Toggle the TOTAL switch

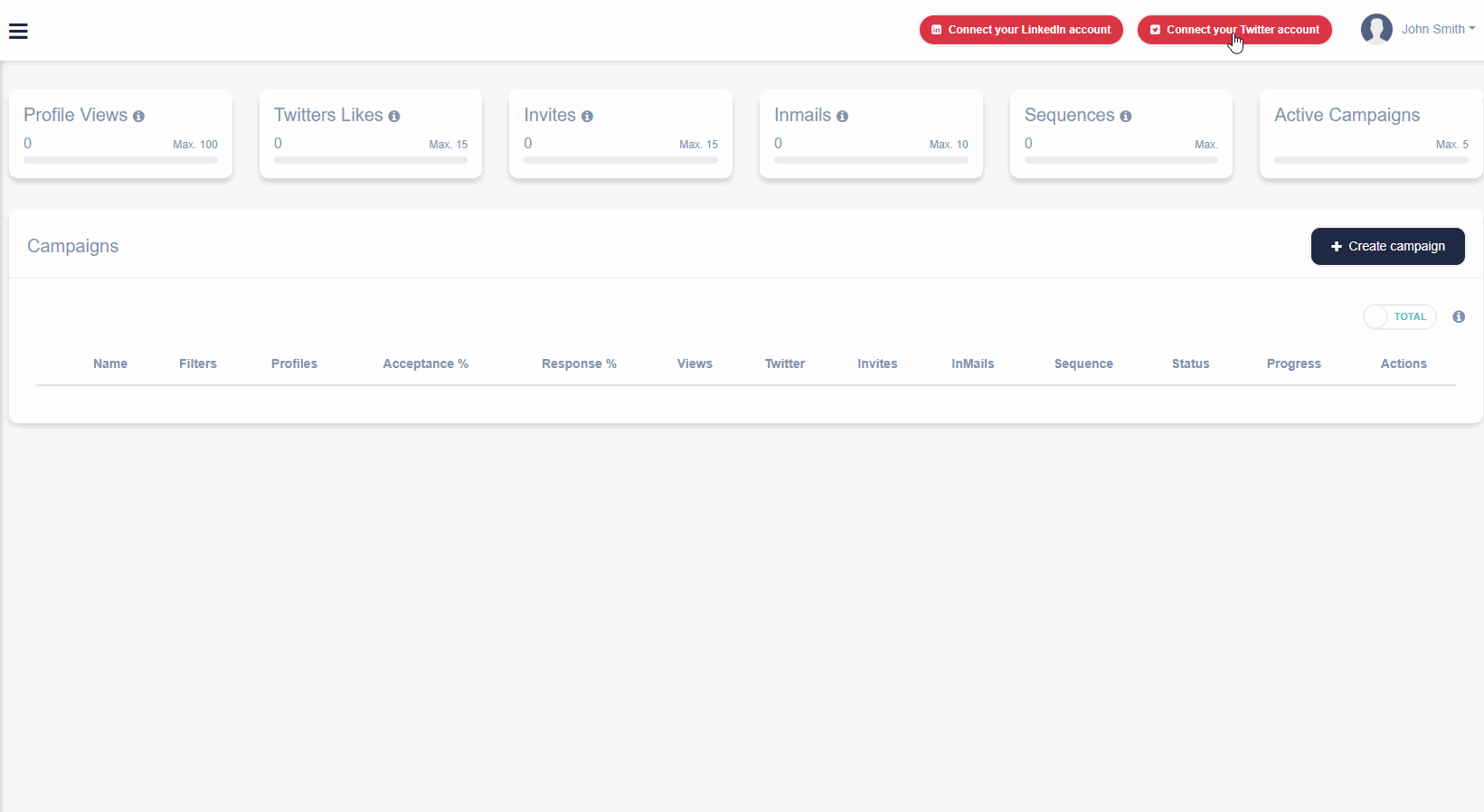pos(1400,316)
